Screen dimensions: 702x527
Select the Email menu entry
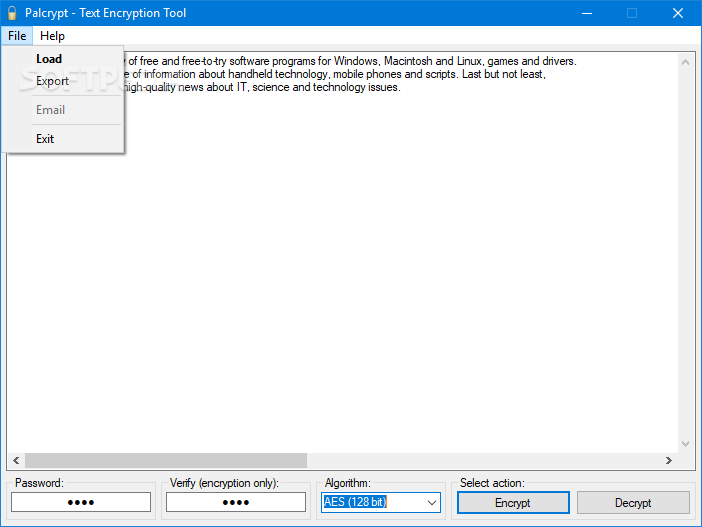(63, 110)
